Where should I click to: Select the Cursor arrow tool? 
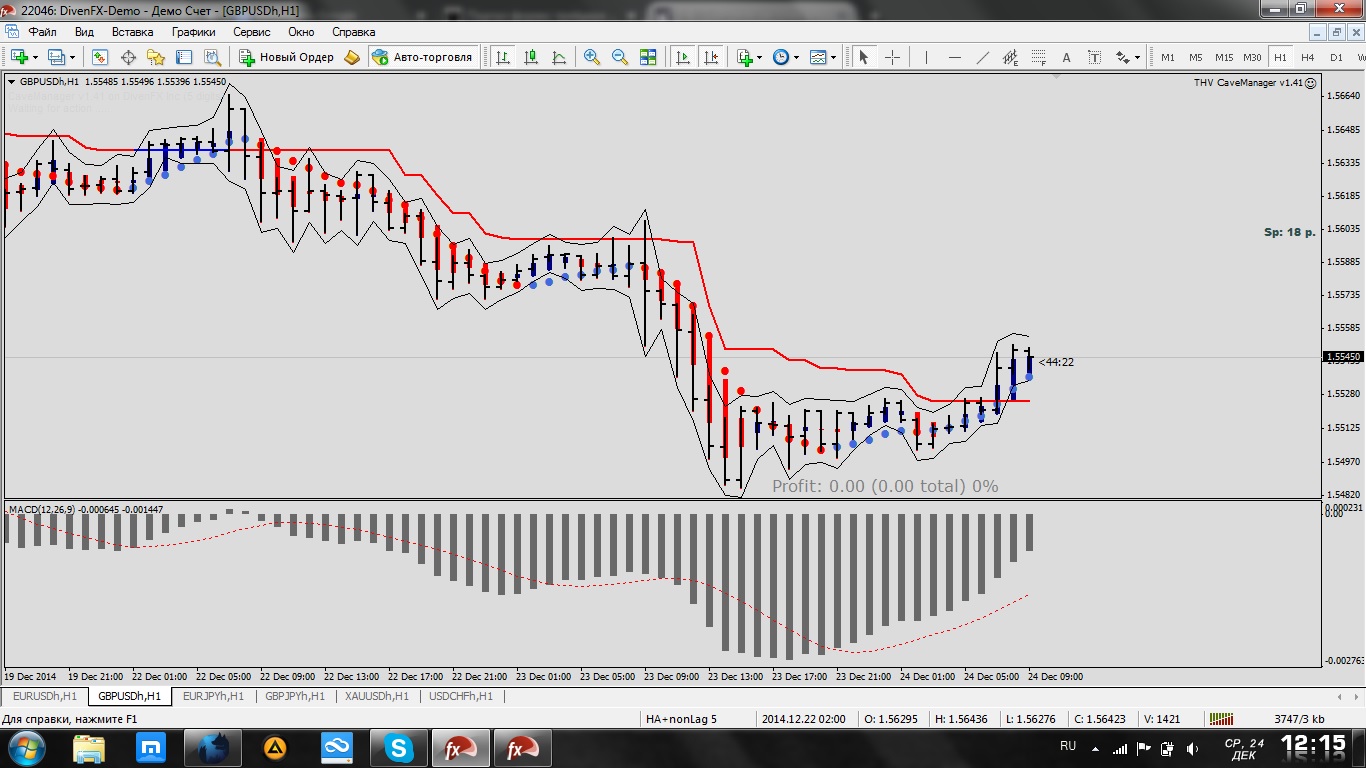[863, 57]
